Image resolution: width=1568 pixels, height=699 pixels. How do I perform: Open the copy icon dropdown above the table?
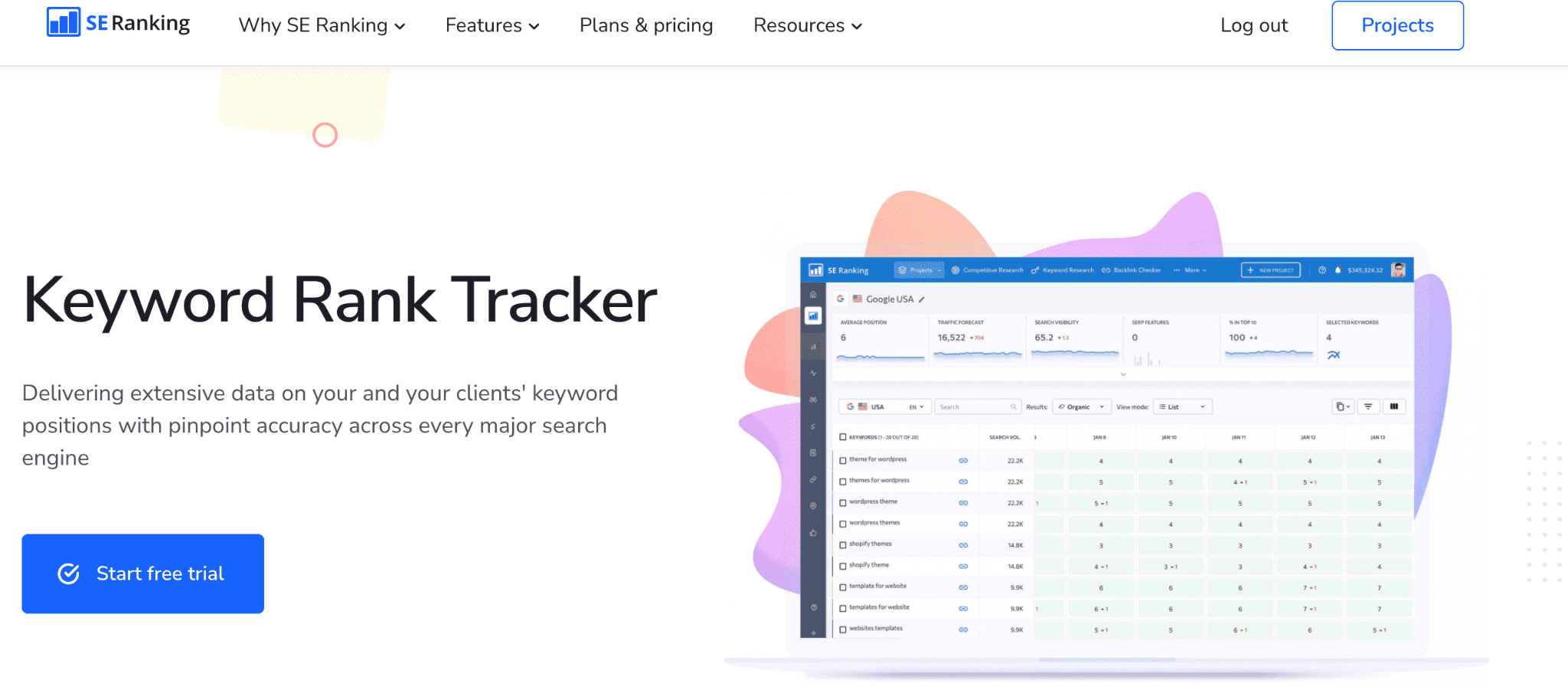point(1343,407)
